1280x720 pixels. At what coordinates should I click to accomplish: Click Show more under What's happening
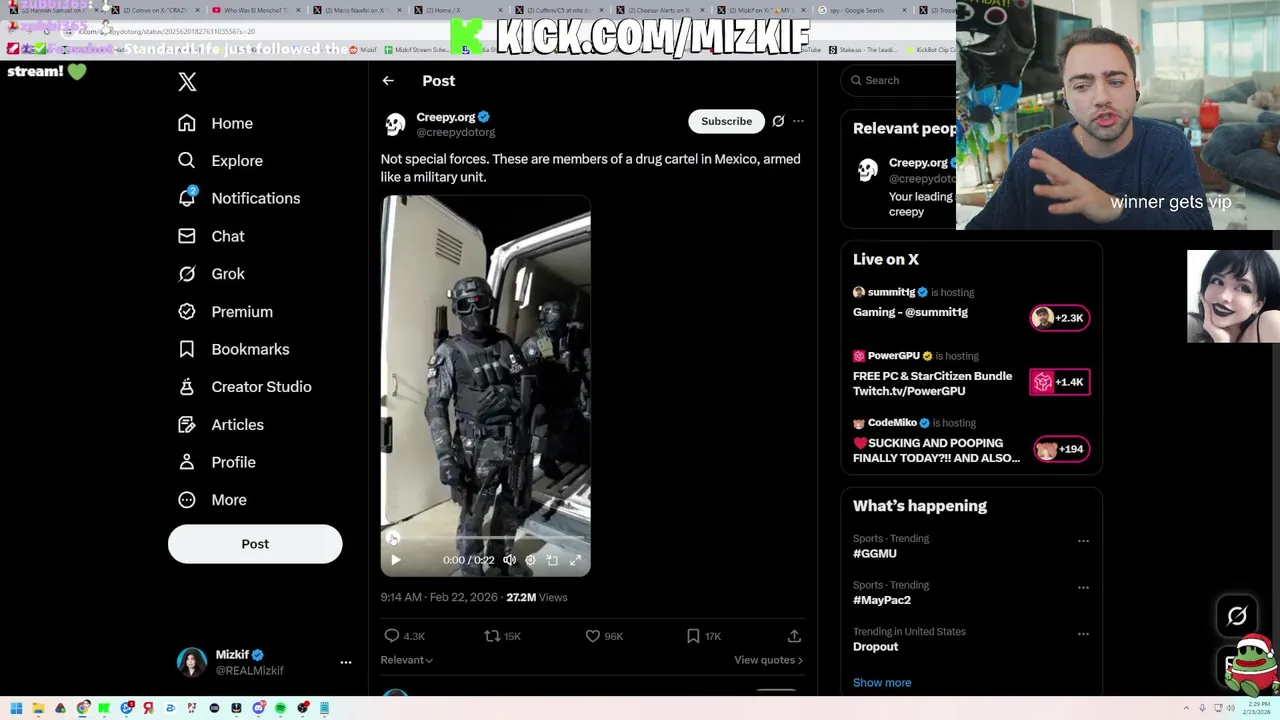coord(882,683)
